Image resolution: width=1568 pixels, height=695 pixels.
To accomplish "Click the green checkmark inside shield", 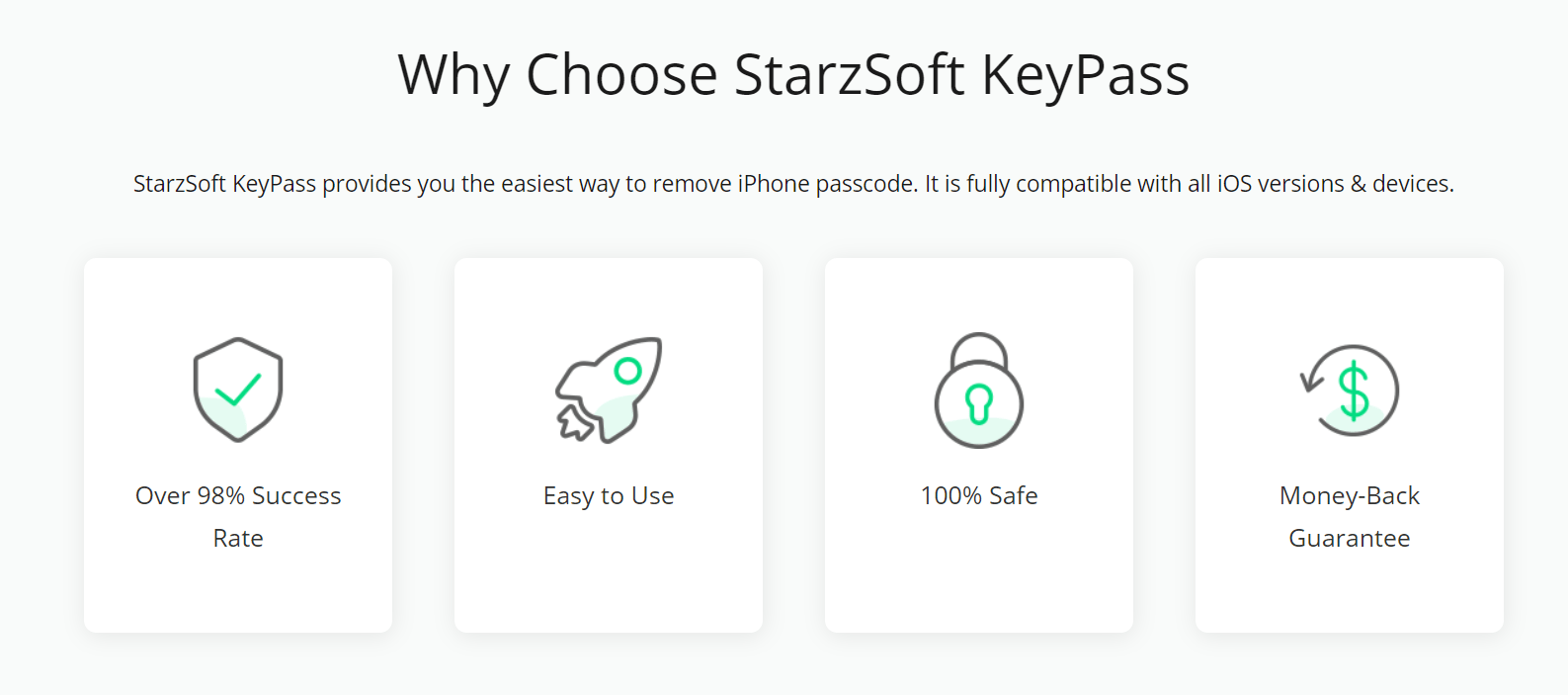I will [x=238, y=390].
